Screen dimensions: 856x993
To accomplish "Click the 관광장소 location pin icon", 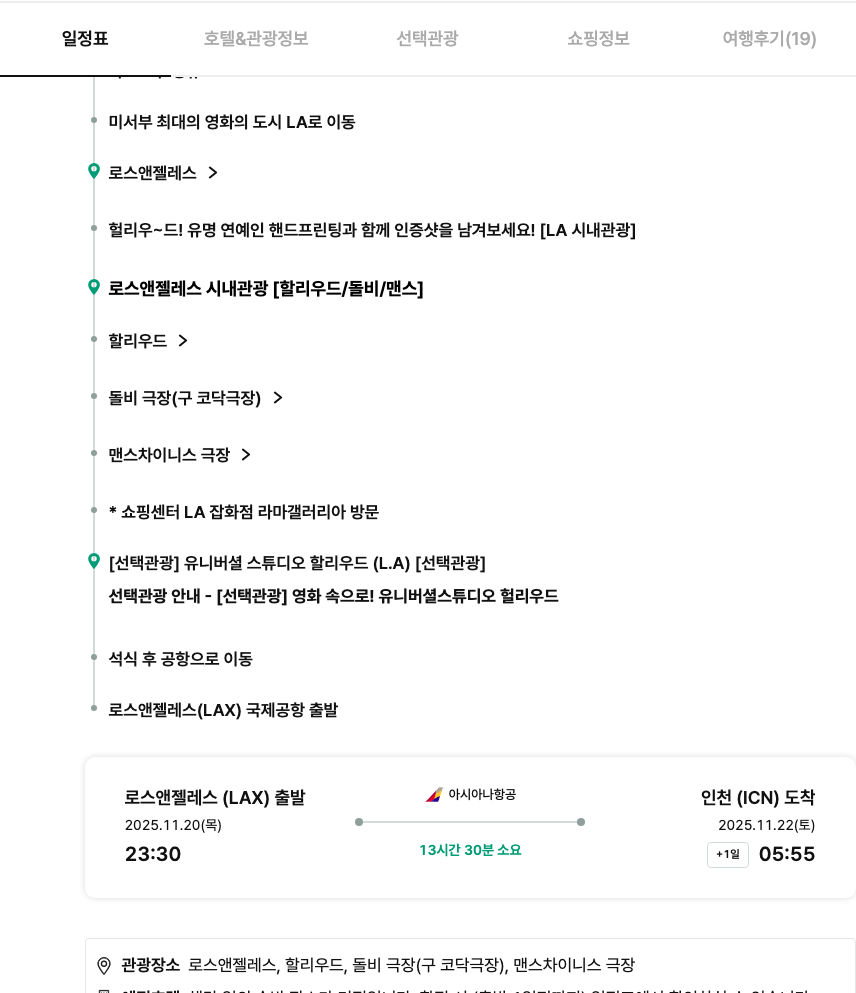I will (104, 966).
